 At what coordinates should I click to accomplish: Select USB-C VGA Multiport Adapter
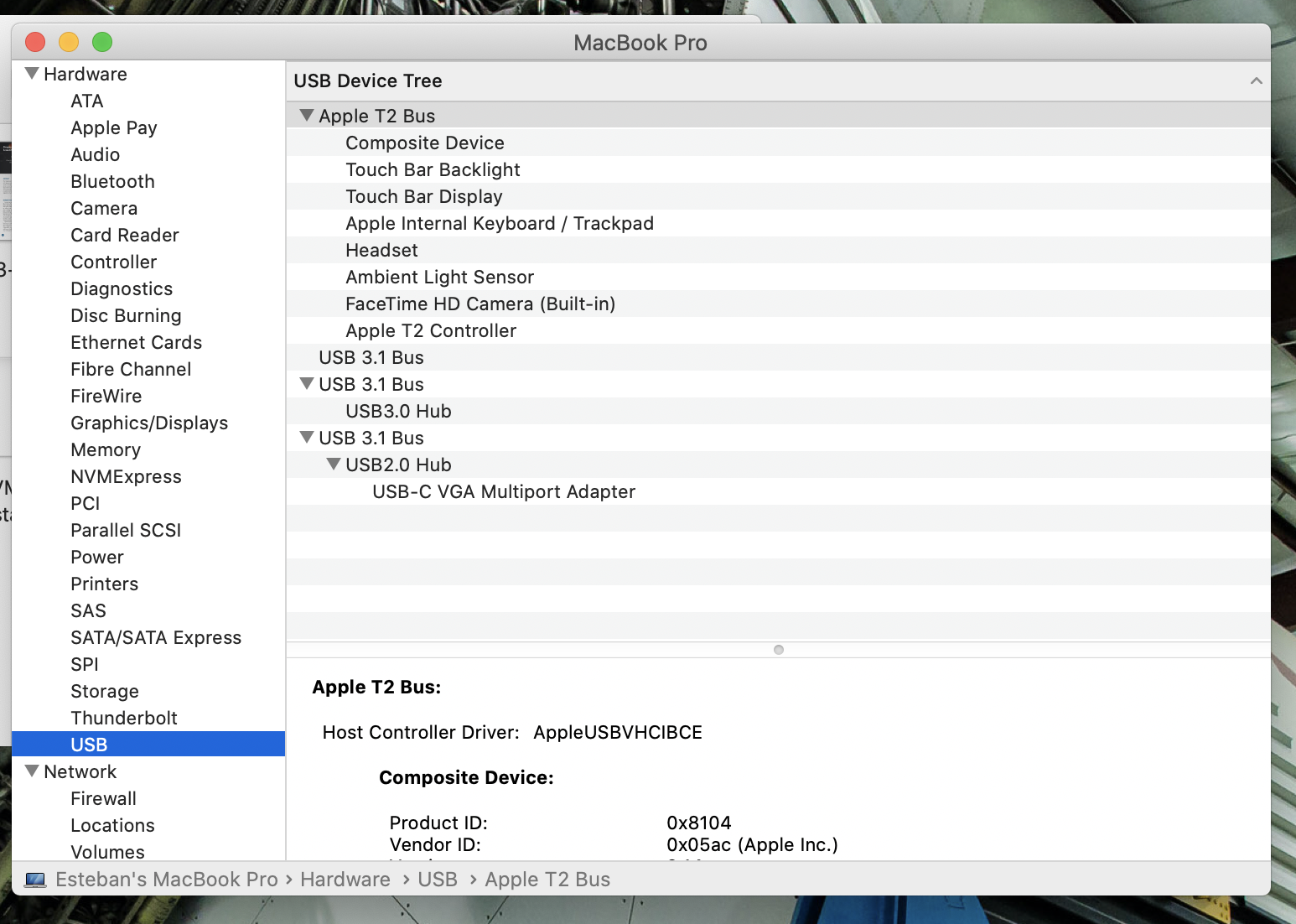click(504, 491)
